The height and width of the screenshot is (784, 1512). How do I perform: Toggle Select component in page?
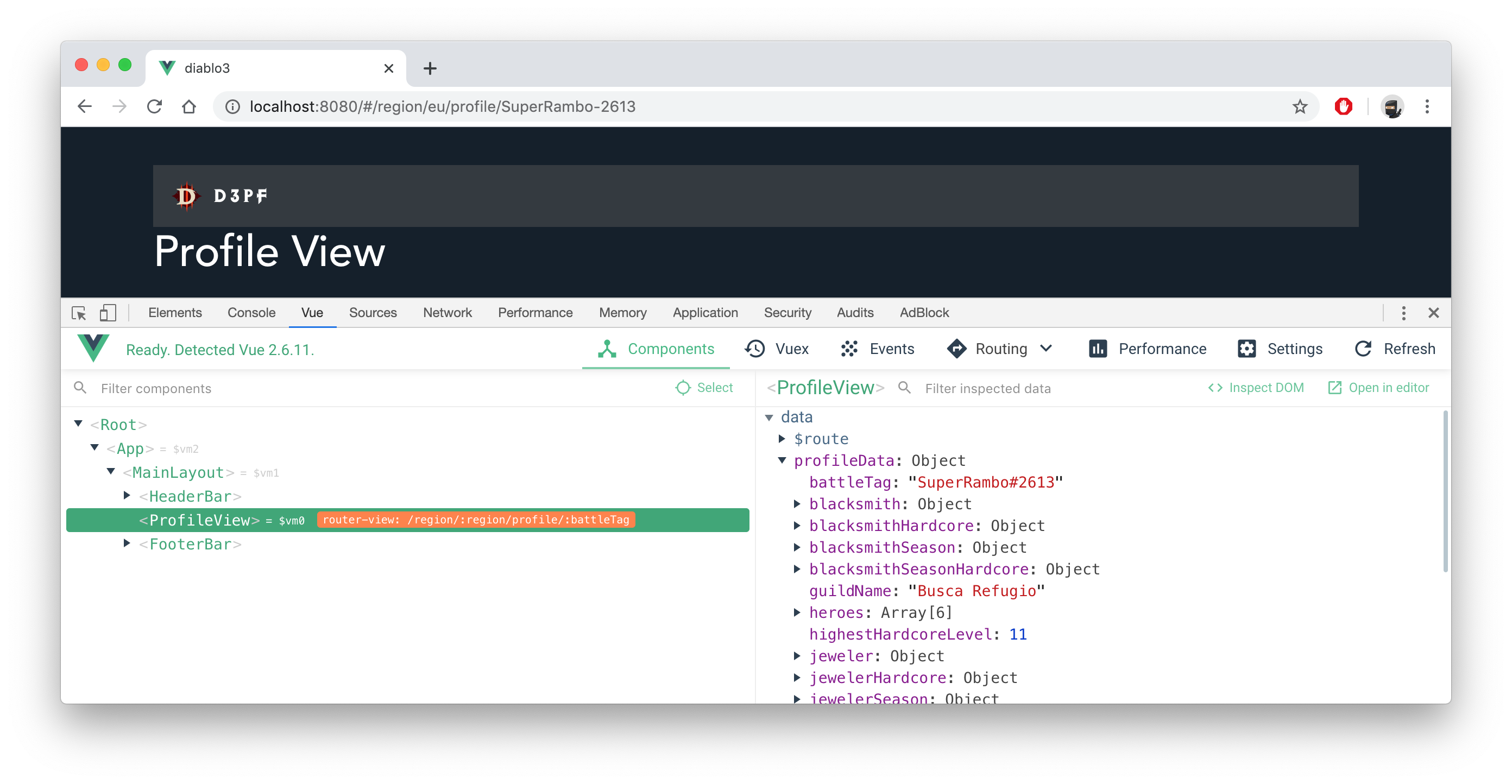(704, 388)
